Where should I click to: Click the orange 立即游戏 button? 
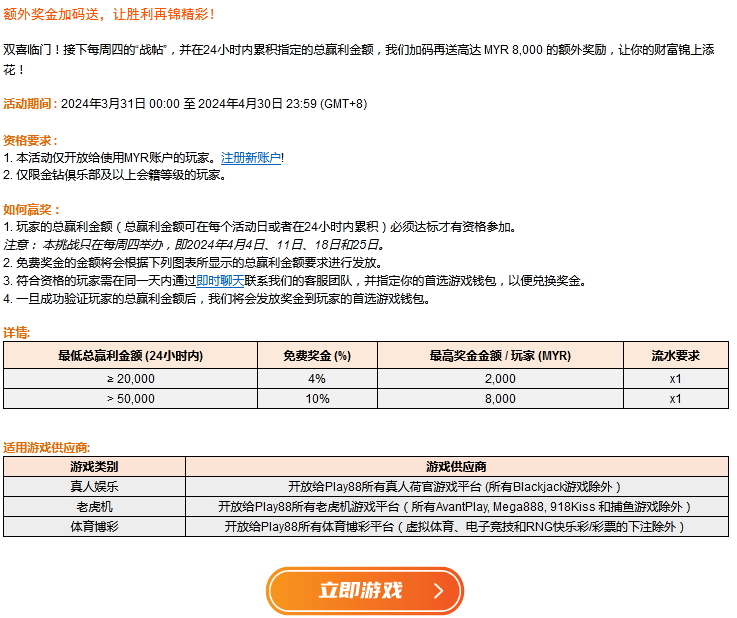point(364,590)
